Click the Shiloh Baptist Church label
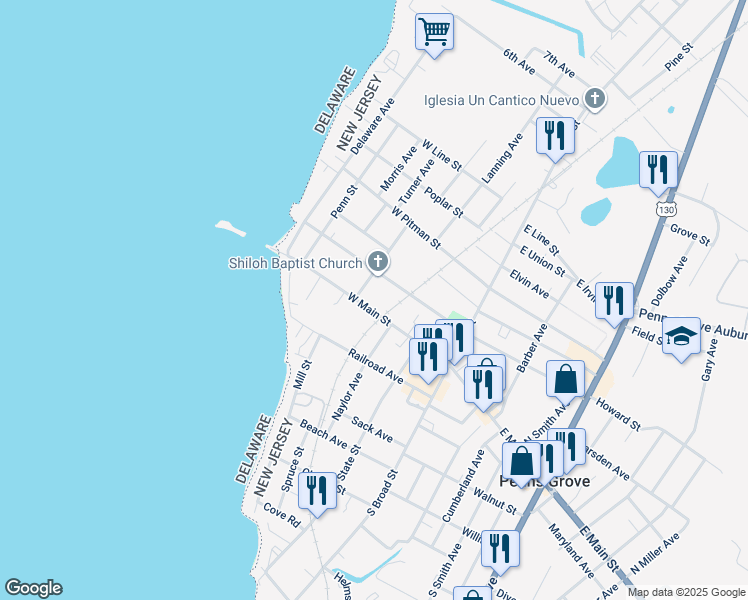This screenshot has width=748, height=600. 294,263
